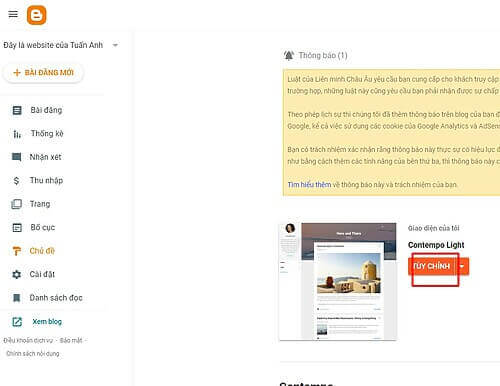500x386 pixels.
Task: Click the Bài đăng posts icon
Action: [x=17, y=110]
